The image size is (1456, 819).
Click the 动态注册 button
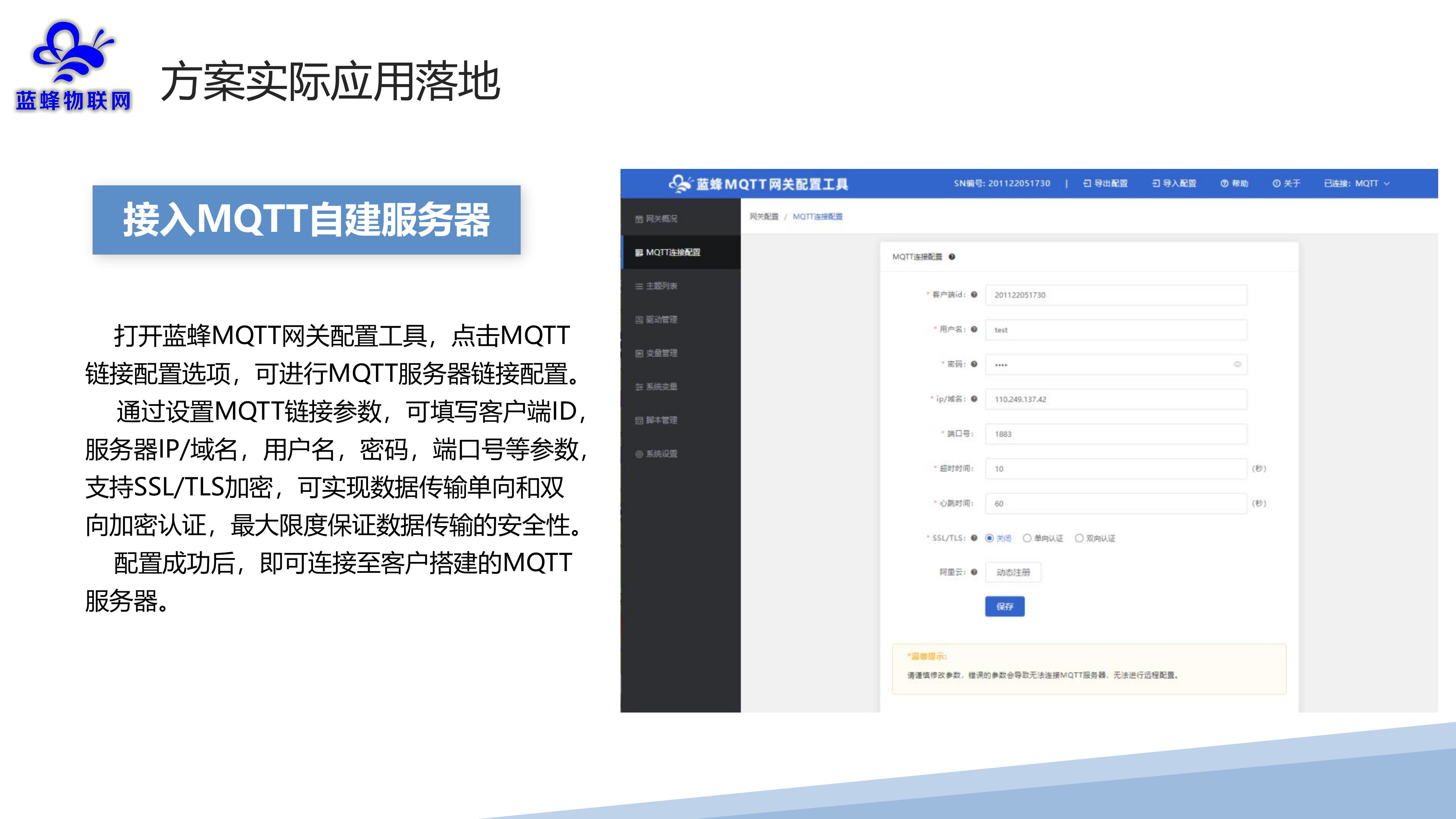[x=1013, y=572]
